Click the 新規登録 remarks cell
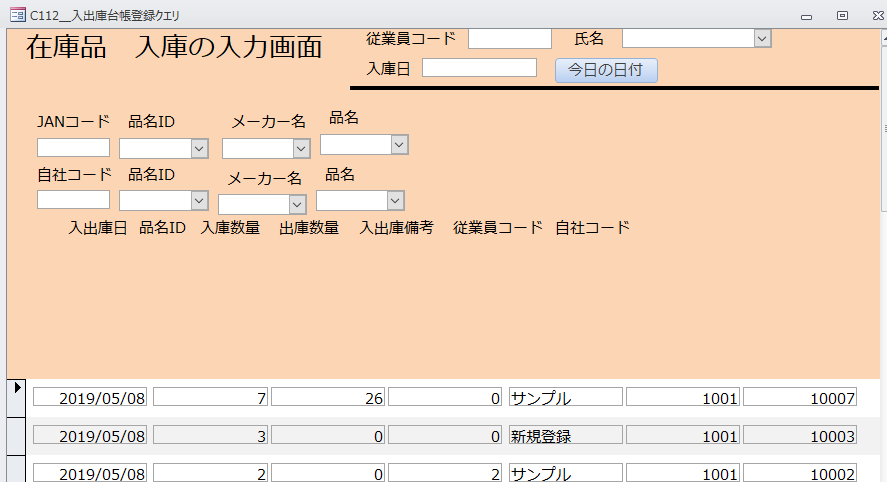This screenshot has height=482, width=887. coord(565,435)
